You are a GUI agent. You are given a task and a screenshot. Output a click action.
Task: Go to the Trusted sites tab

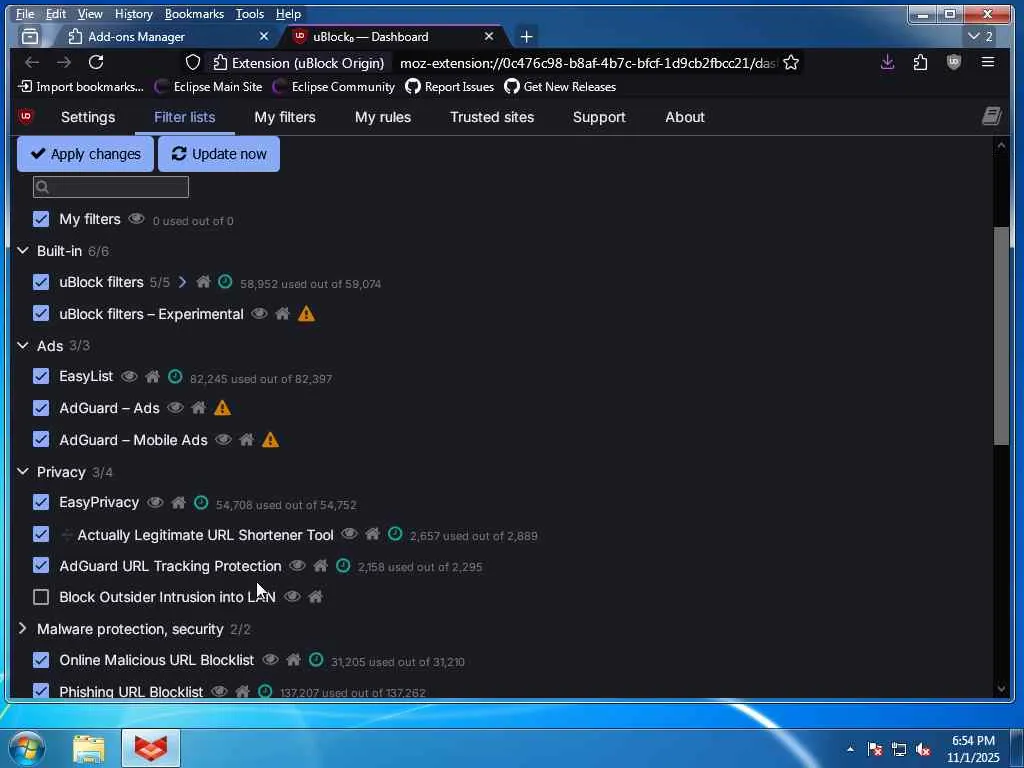coord(492,118)
